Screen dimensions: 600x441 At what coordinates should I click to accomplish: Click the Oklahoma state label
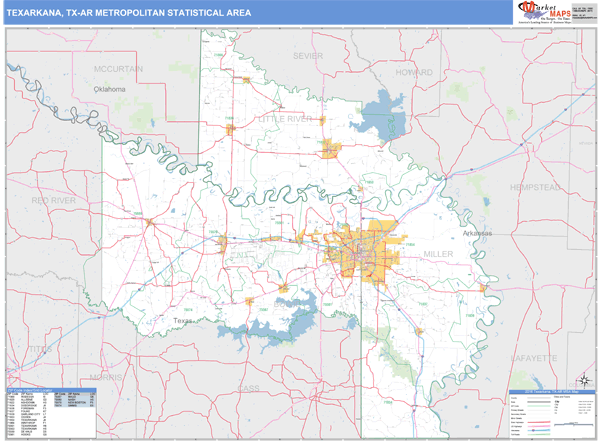[111, 89]
